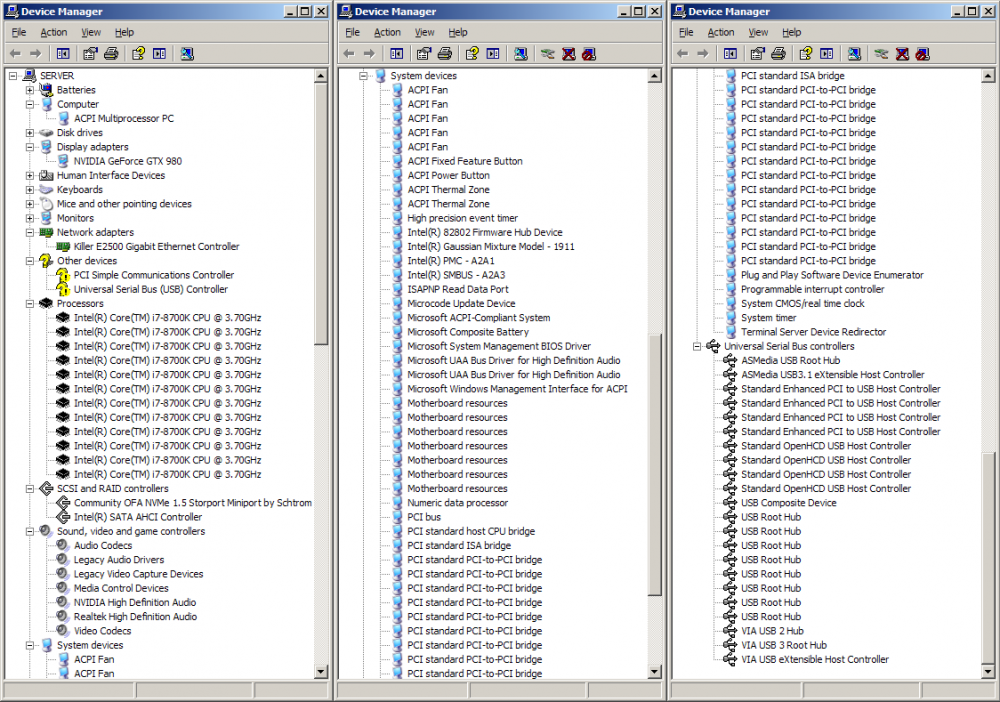
Task: Collapse the Universal Serial Bus controllers node
Action: 698,346
